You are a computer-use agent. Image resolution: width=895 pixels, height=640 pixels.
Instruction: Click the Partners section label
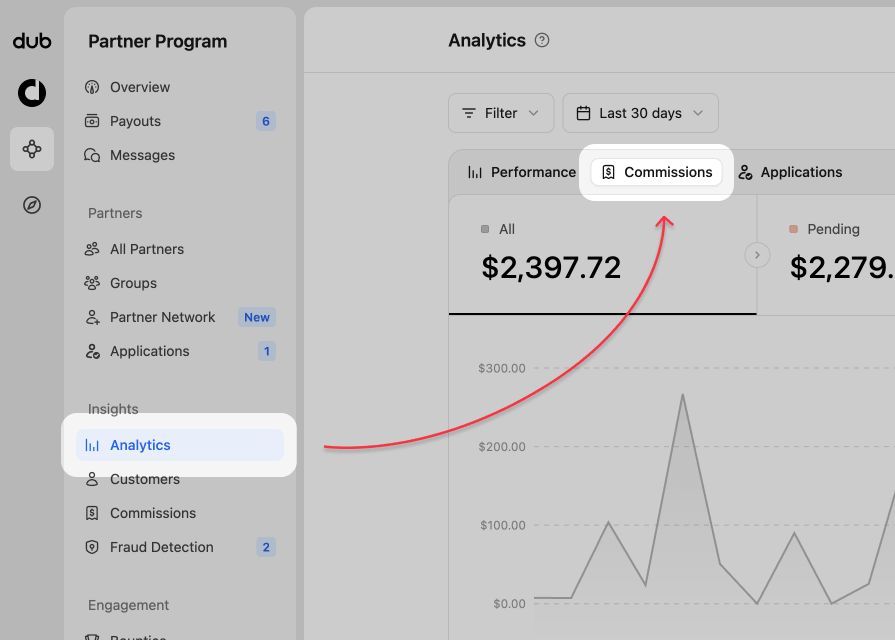(x=115, y=214)
